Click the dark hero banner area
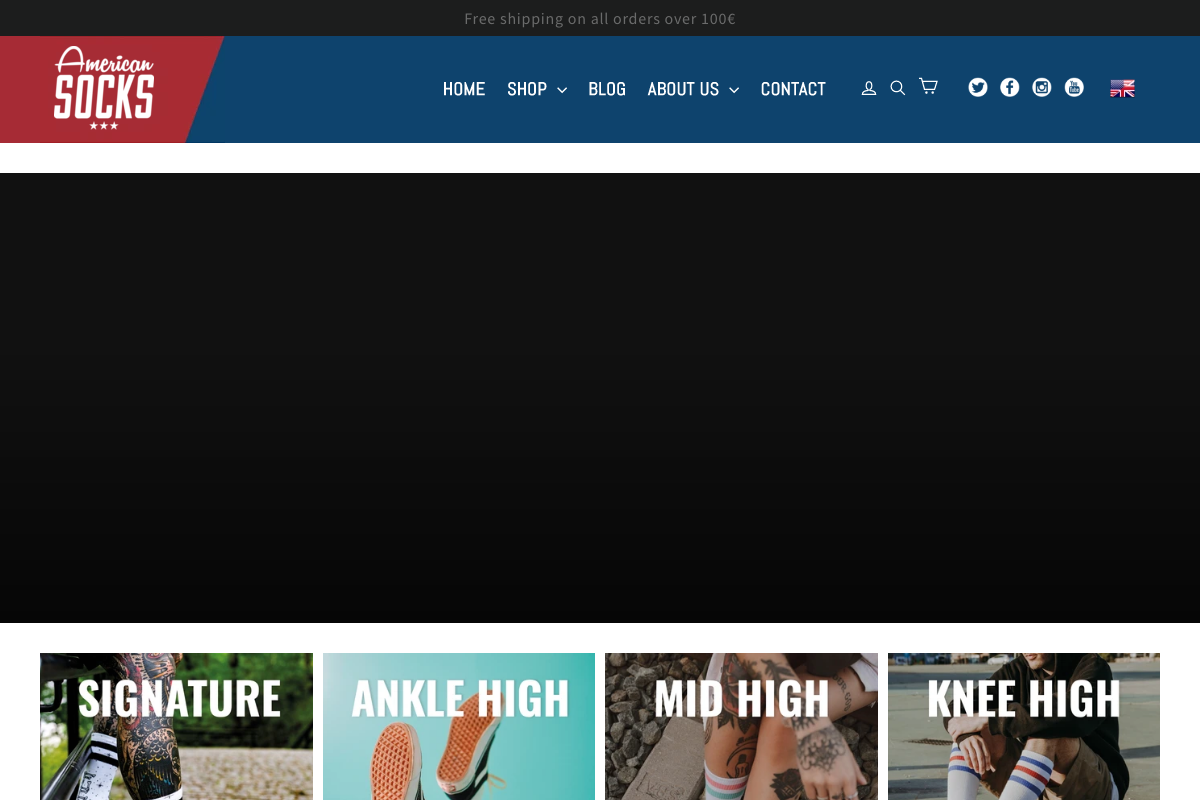Viewport: 1200px width, 800px height. pos(600,398)
